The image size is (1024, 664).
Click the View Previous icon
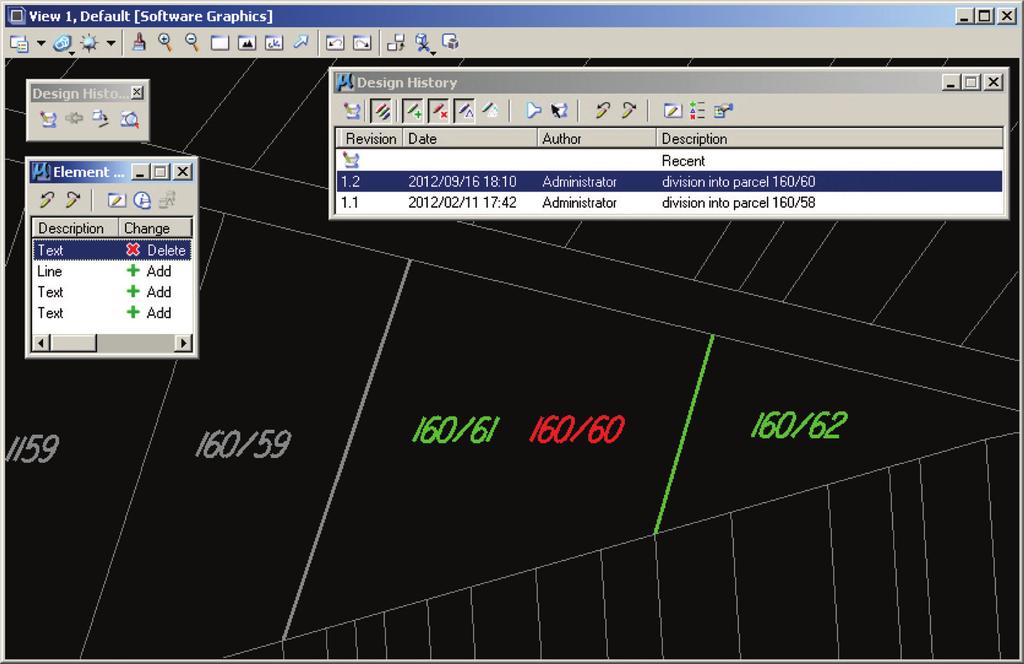pos(335,44)
